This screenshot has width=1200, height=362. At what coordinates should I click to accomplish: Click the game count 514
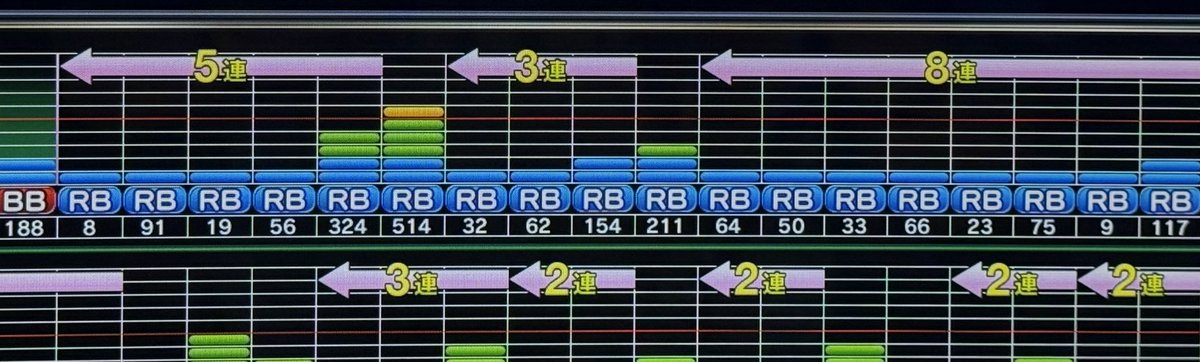point(412,228)
